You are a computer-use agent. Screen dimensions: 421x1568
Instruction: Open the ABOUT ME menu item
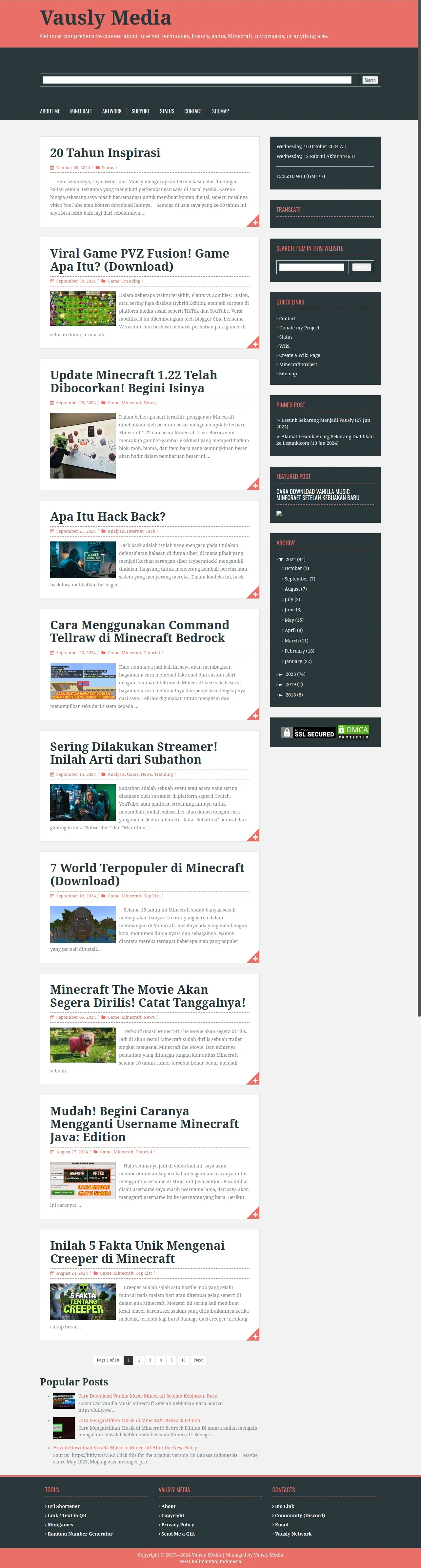coord(50,111)
